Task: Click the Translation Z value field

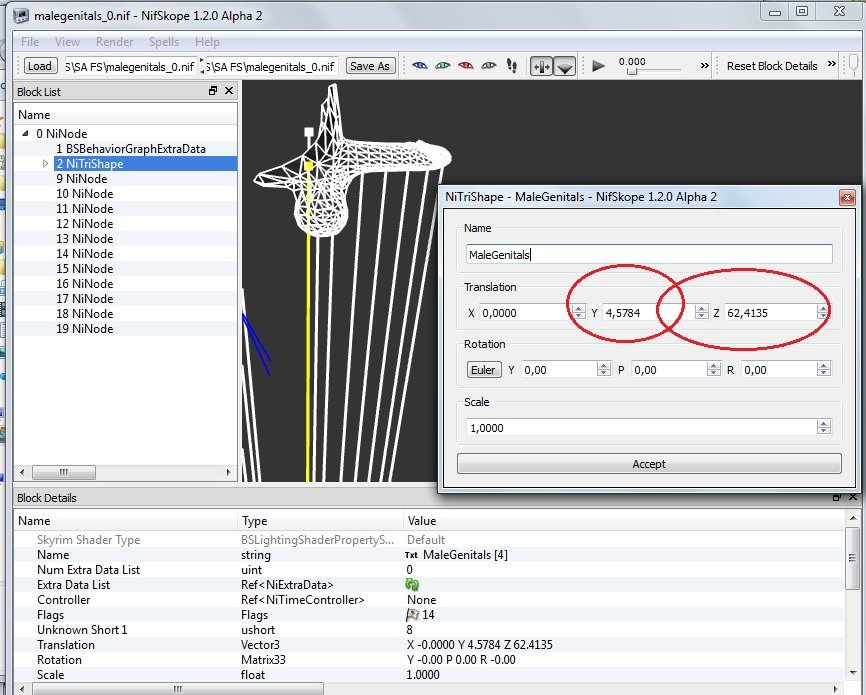Action: (770, 313)
